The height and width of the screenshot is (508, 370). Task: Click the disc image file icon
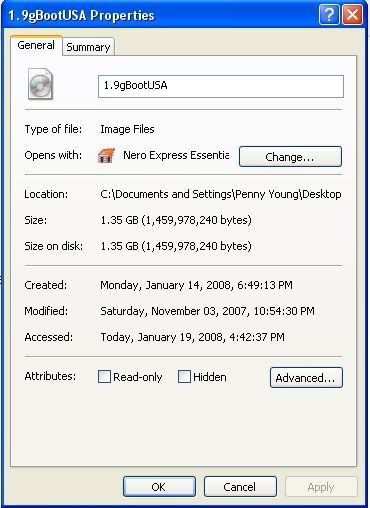[x=40, y=84]
